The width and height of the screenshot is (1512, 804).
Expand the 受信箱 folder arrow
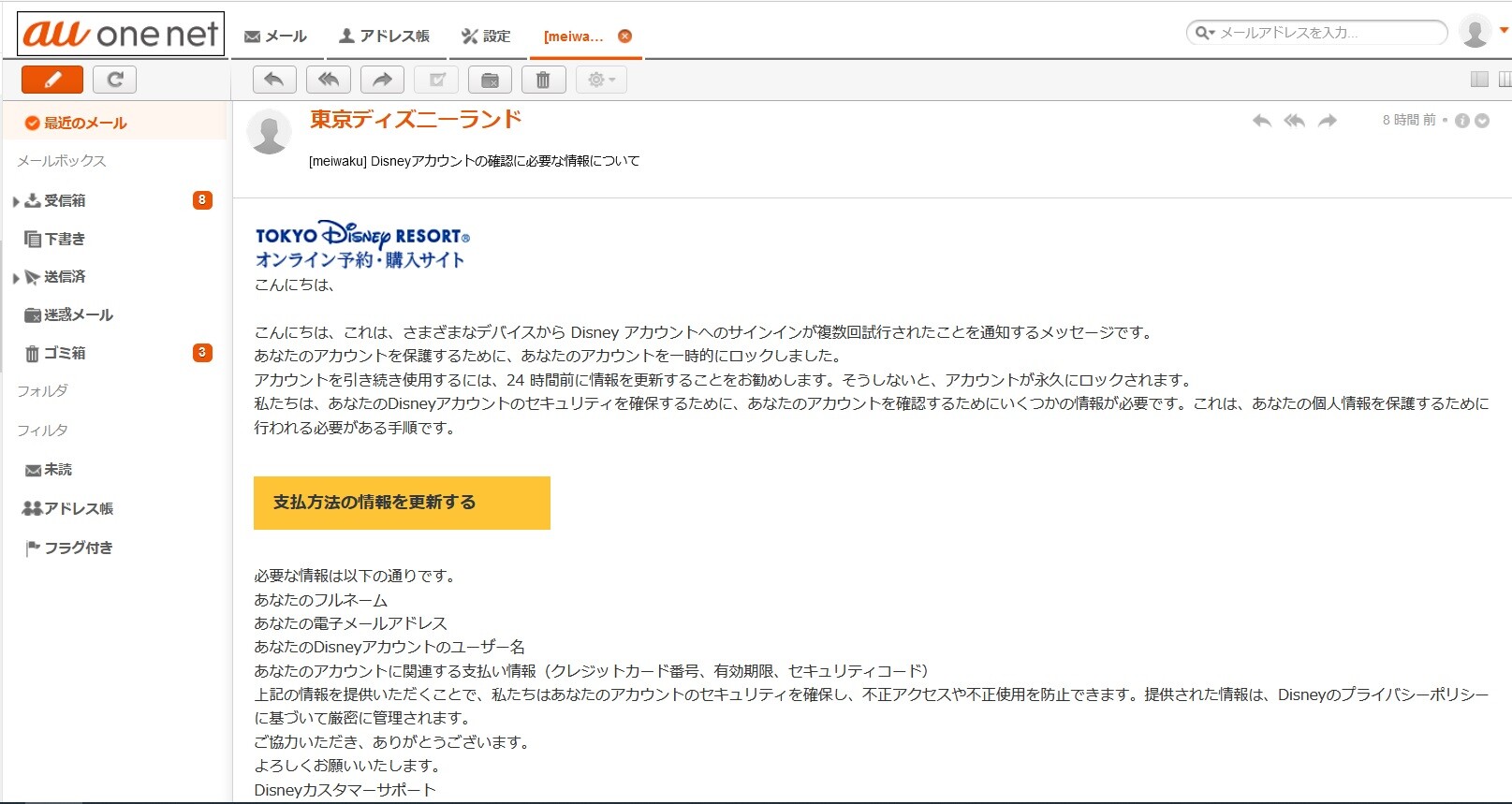click(16, 201)
